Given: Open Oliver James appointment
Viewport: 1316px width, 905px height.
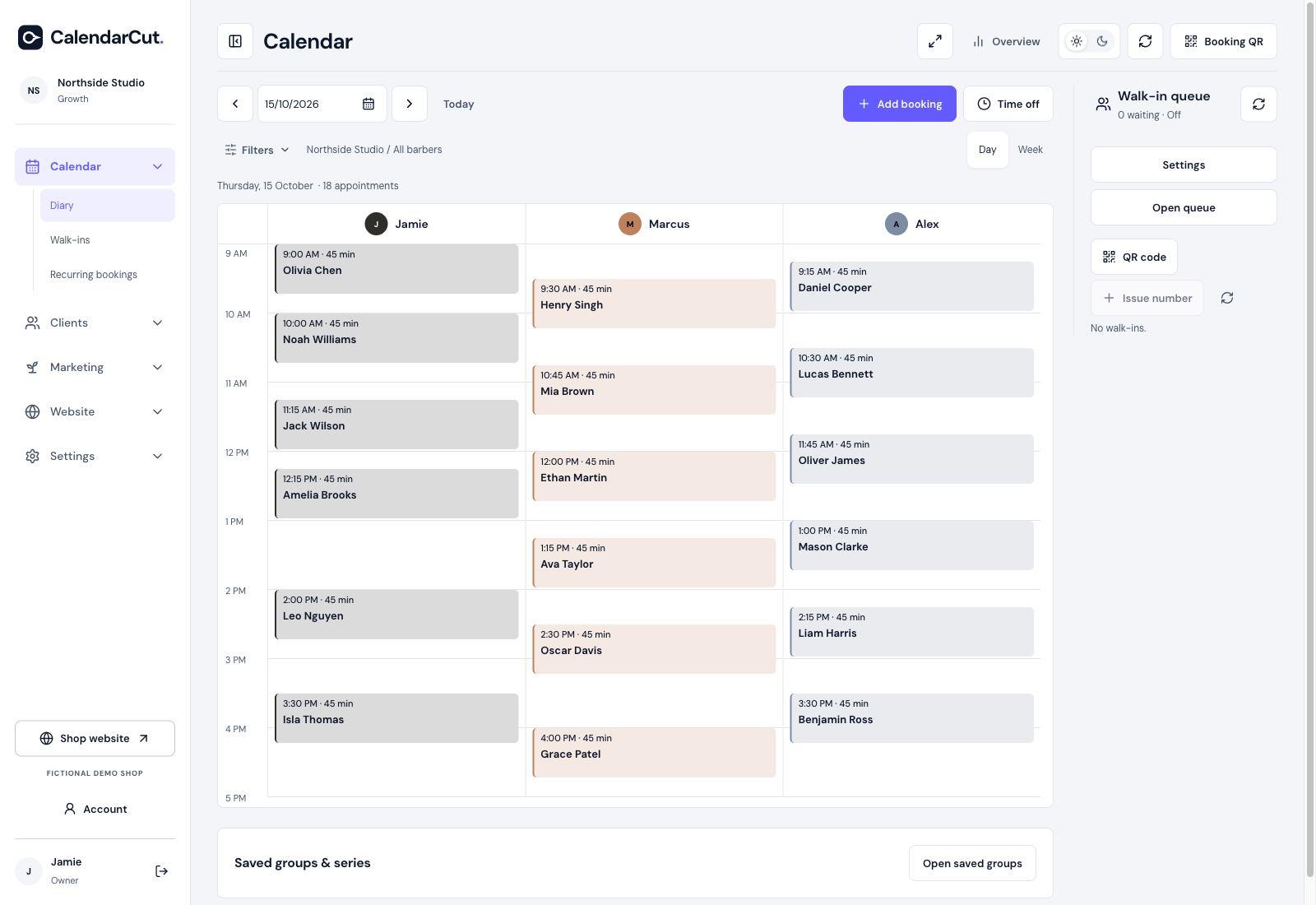Looking at the screenshot, I should tap(911, 459).
